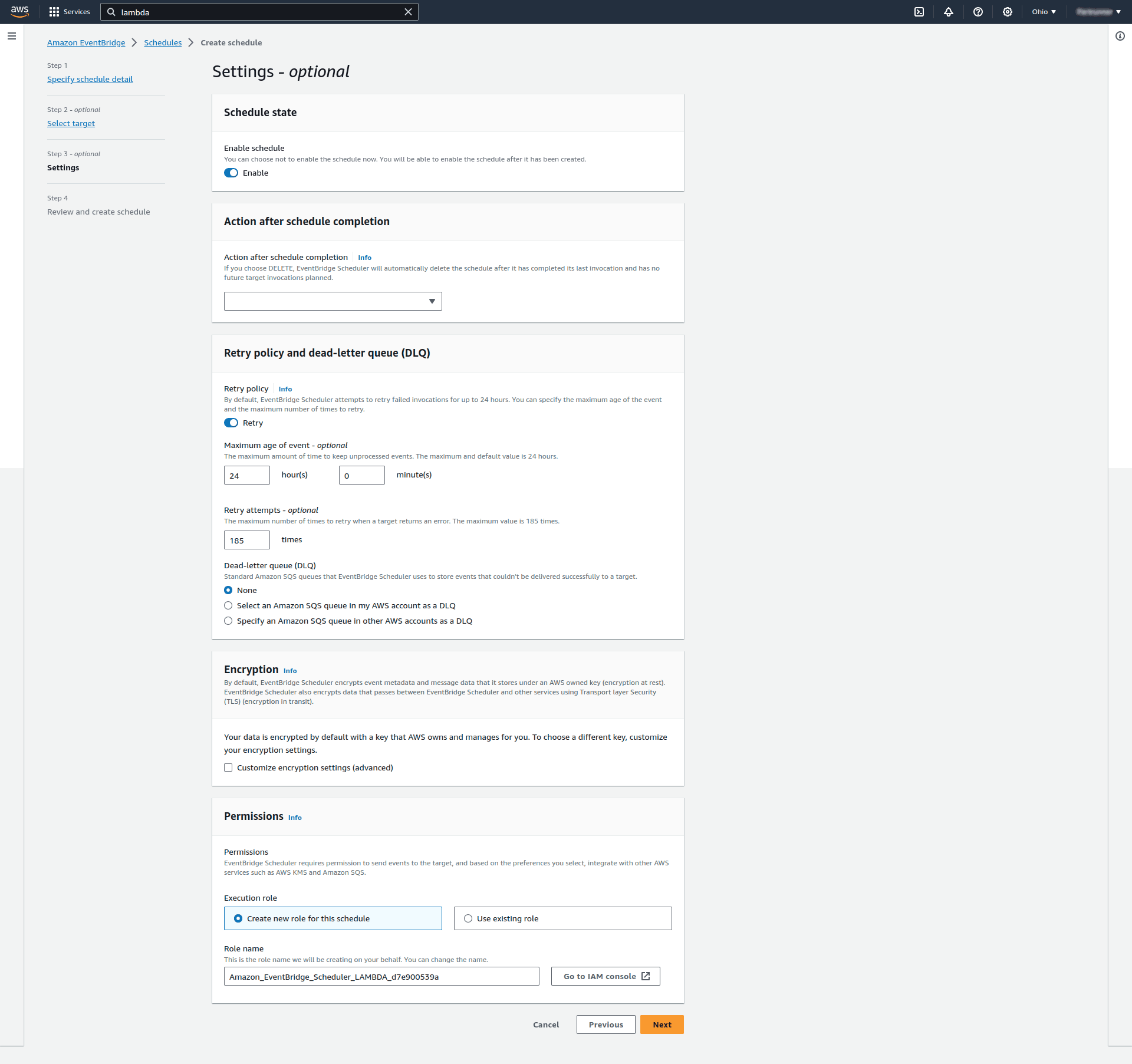Screen dimensions: 1132x1064
Task: Clear the lambda search text
Action: [408, 12]
